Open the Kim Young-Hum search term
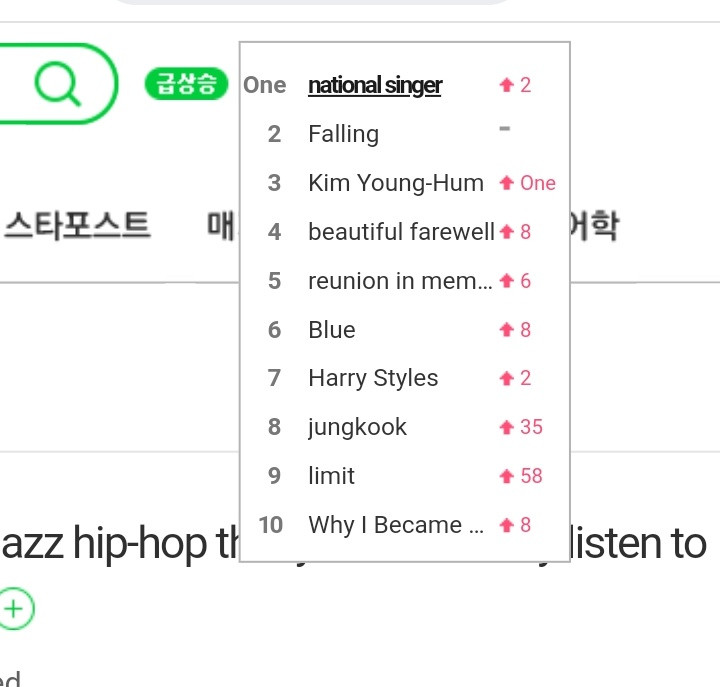Viewport: 720px width, 687px height. tap(396, 183)
